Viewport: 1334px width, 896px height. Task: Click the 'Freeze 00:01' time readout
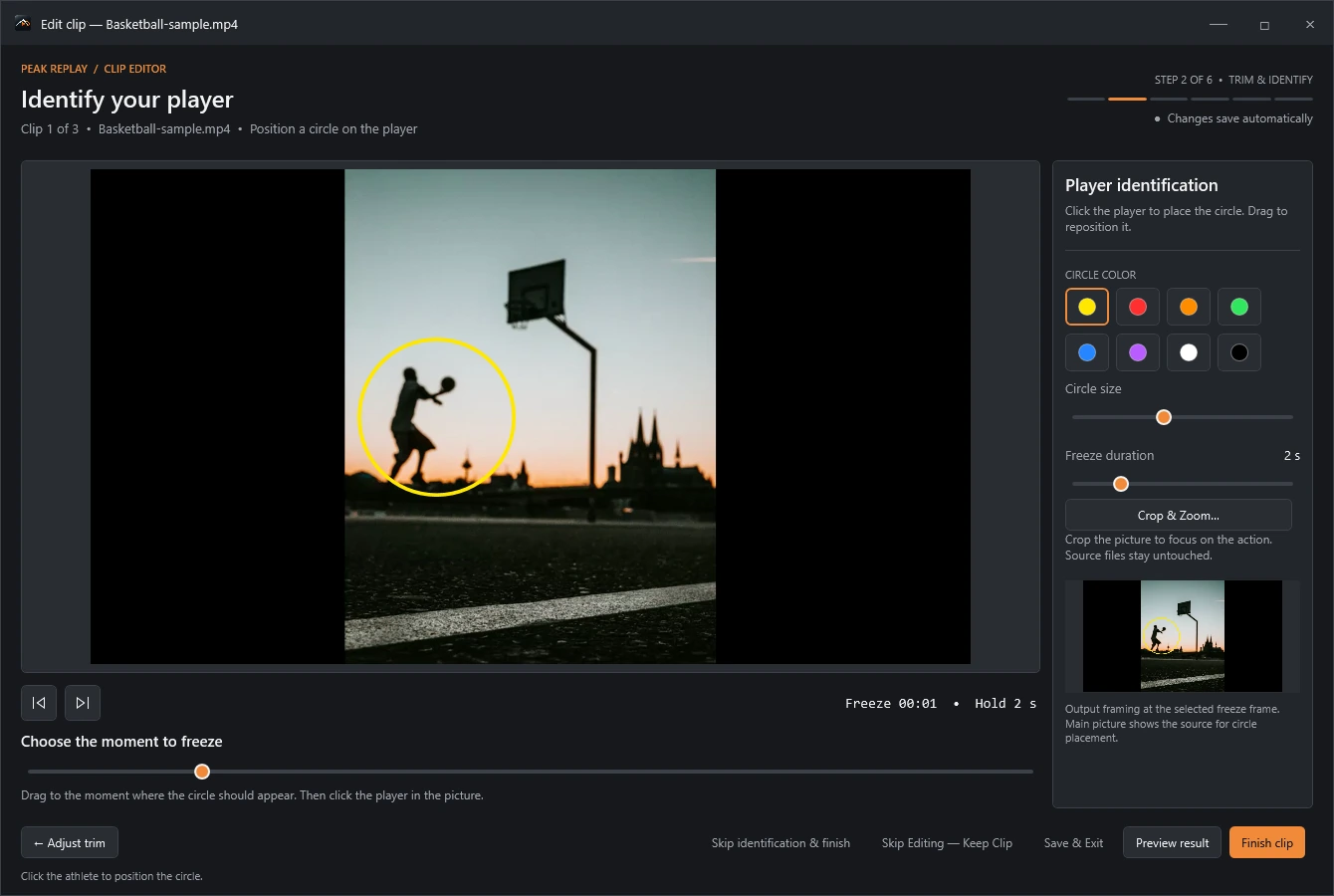891,703
